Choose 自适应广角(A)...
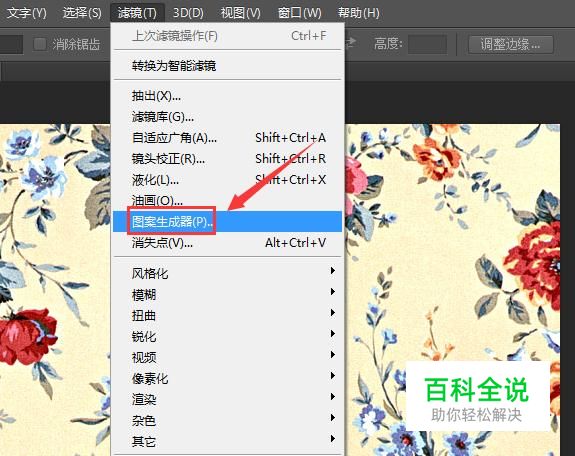Image resolution: width=575 pixels, height=456 pixels. tap(227, 138)
